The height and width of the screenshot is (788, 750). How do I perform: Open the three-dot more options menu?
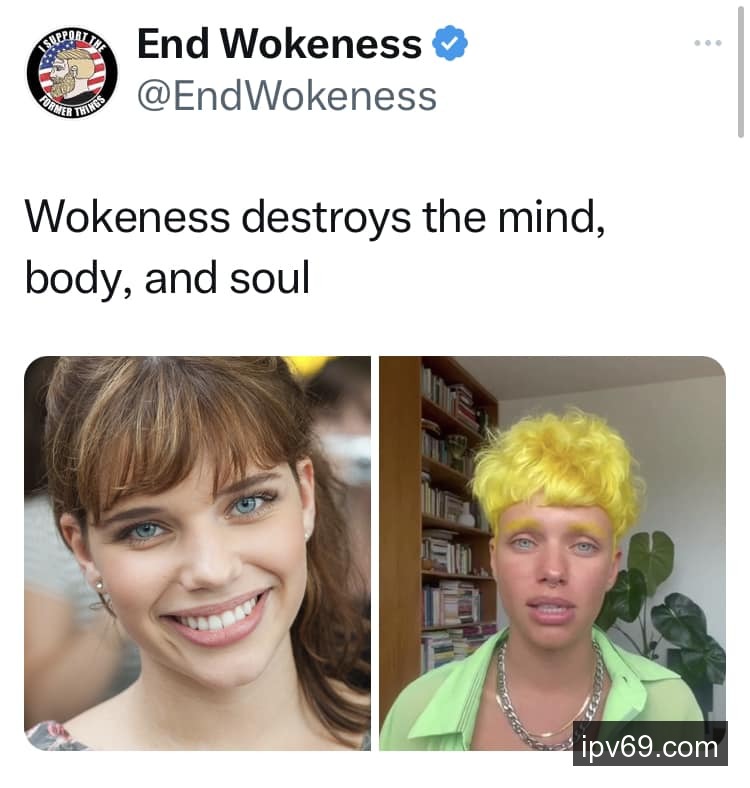click(x=708, y=43)
